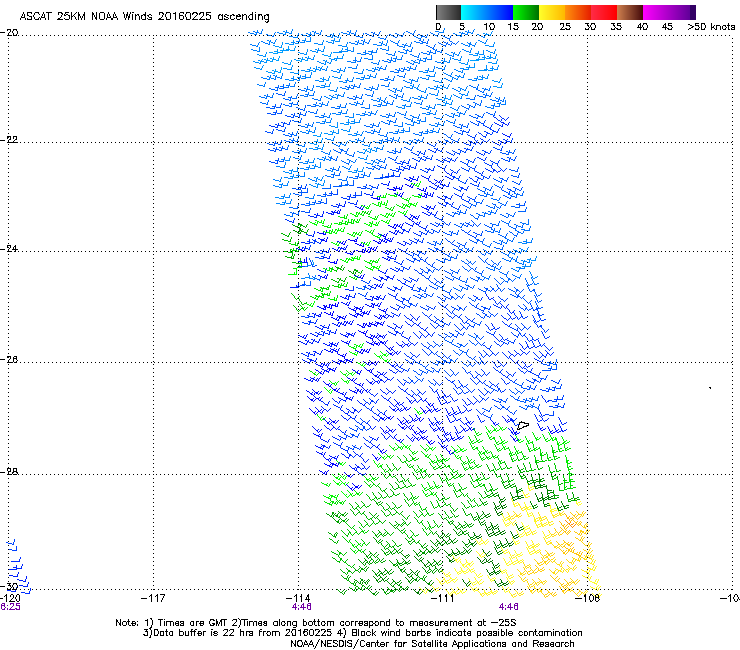Click the "15" value under the color bar
This screenshot has width=740, height=650.
(x=513, y=27)
